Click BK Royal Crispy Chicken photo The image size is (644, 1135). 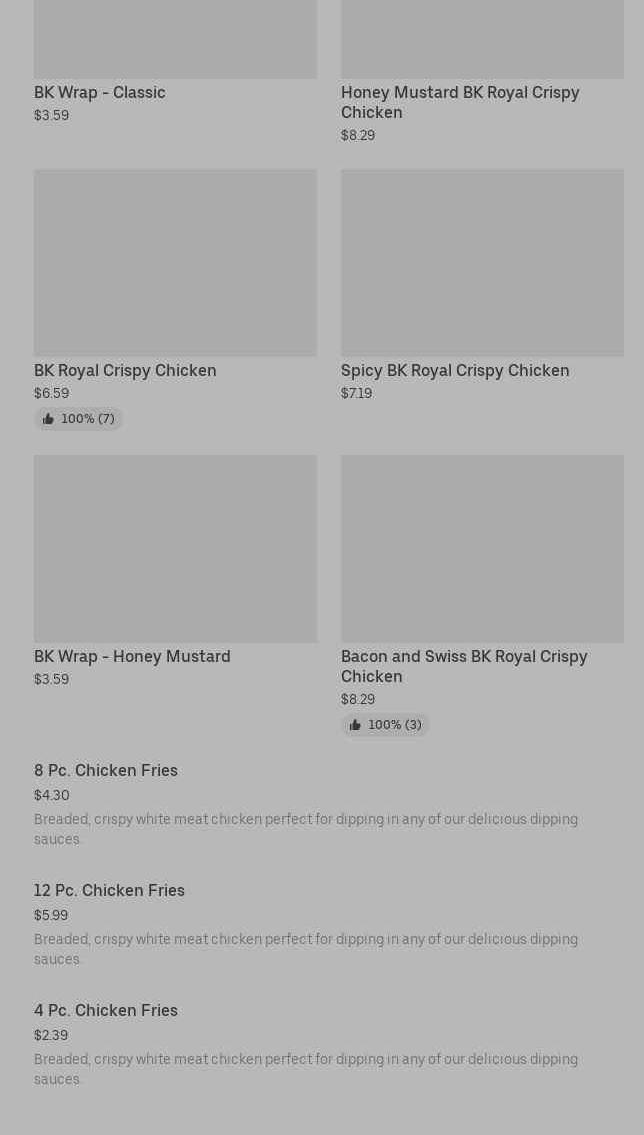pyautogui.click(x=175, y=262)
